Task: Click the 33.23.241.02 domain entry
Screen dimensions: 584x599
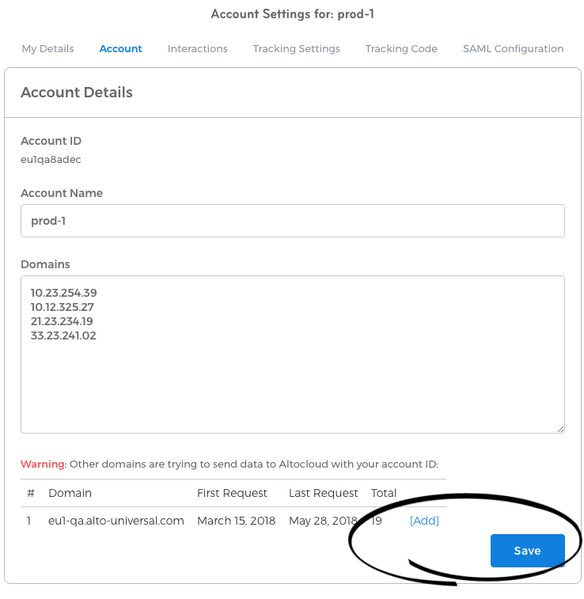Action: tap(63, 336)
